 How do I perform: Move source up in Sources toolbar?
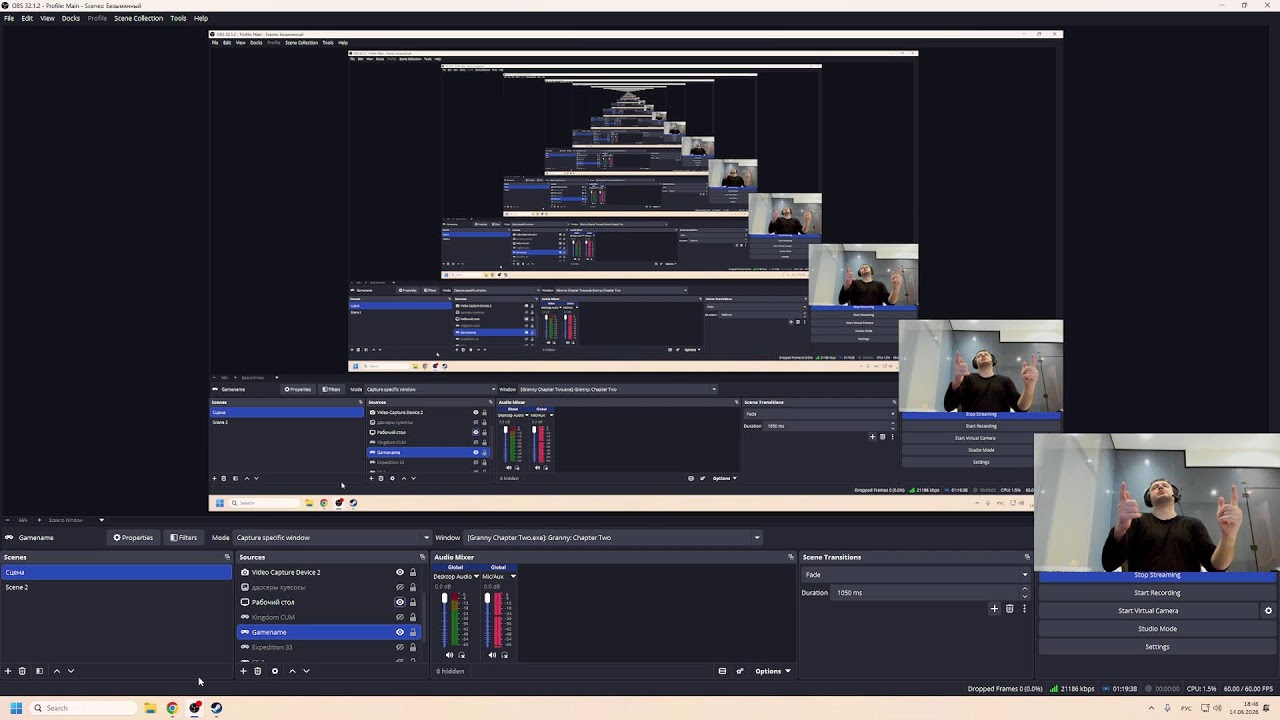click(292, 671)
